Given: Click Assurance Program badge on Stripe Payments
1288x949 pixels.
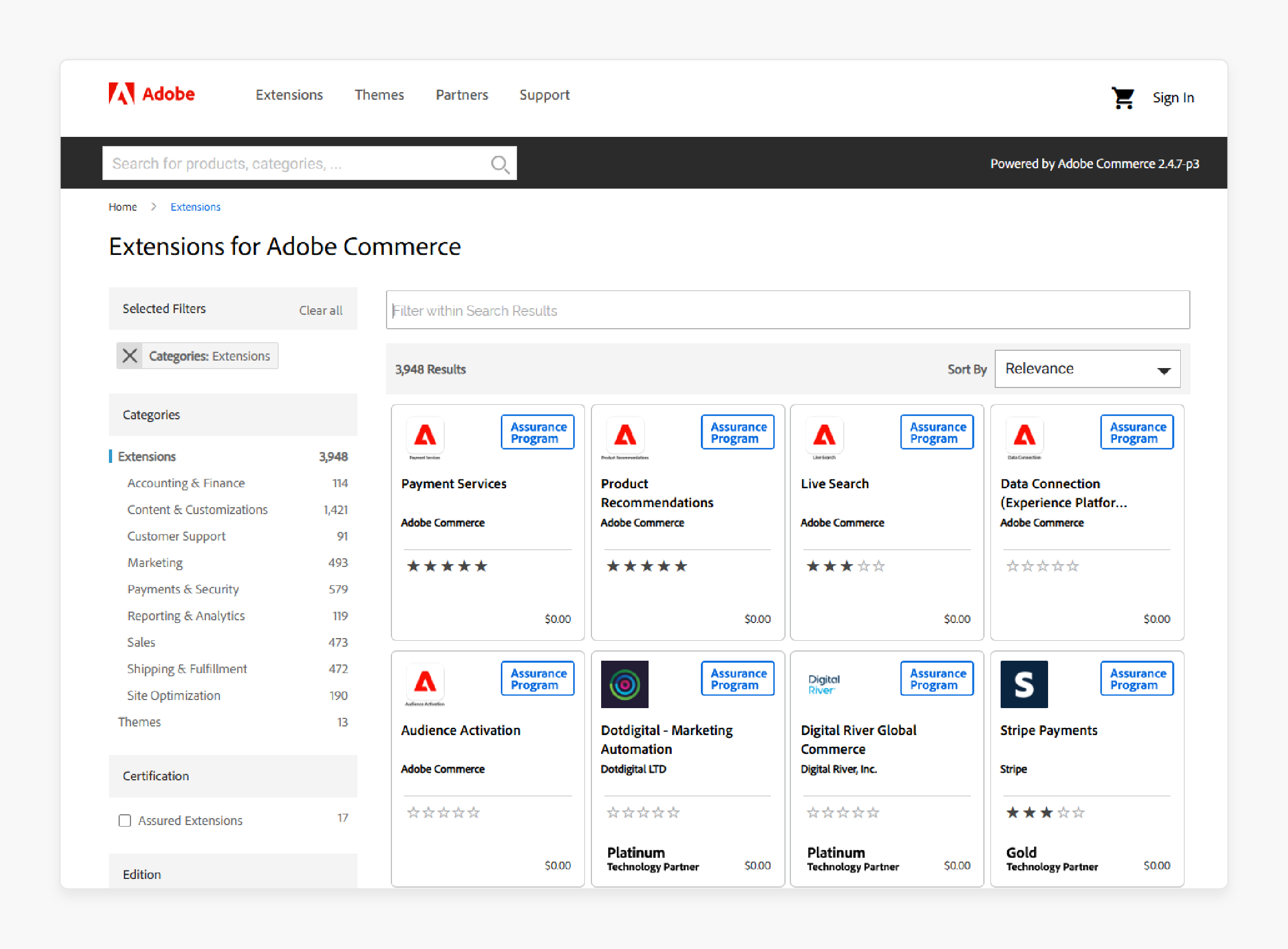Looking at the screenshot, I should point(1138,678).
